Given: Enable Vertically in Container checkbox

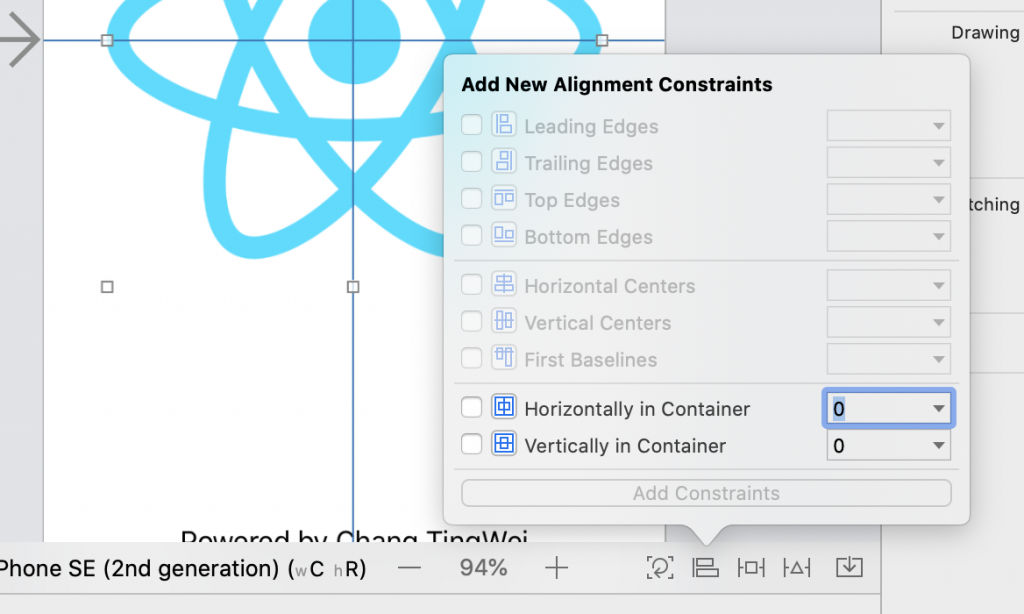Looking at the screenshot, I should click(x=472, y=444).
